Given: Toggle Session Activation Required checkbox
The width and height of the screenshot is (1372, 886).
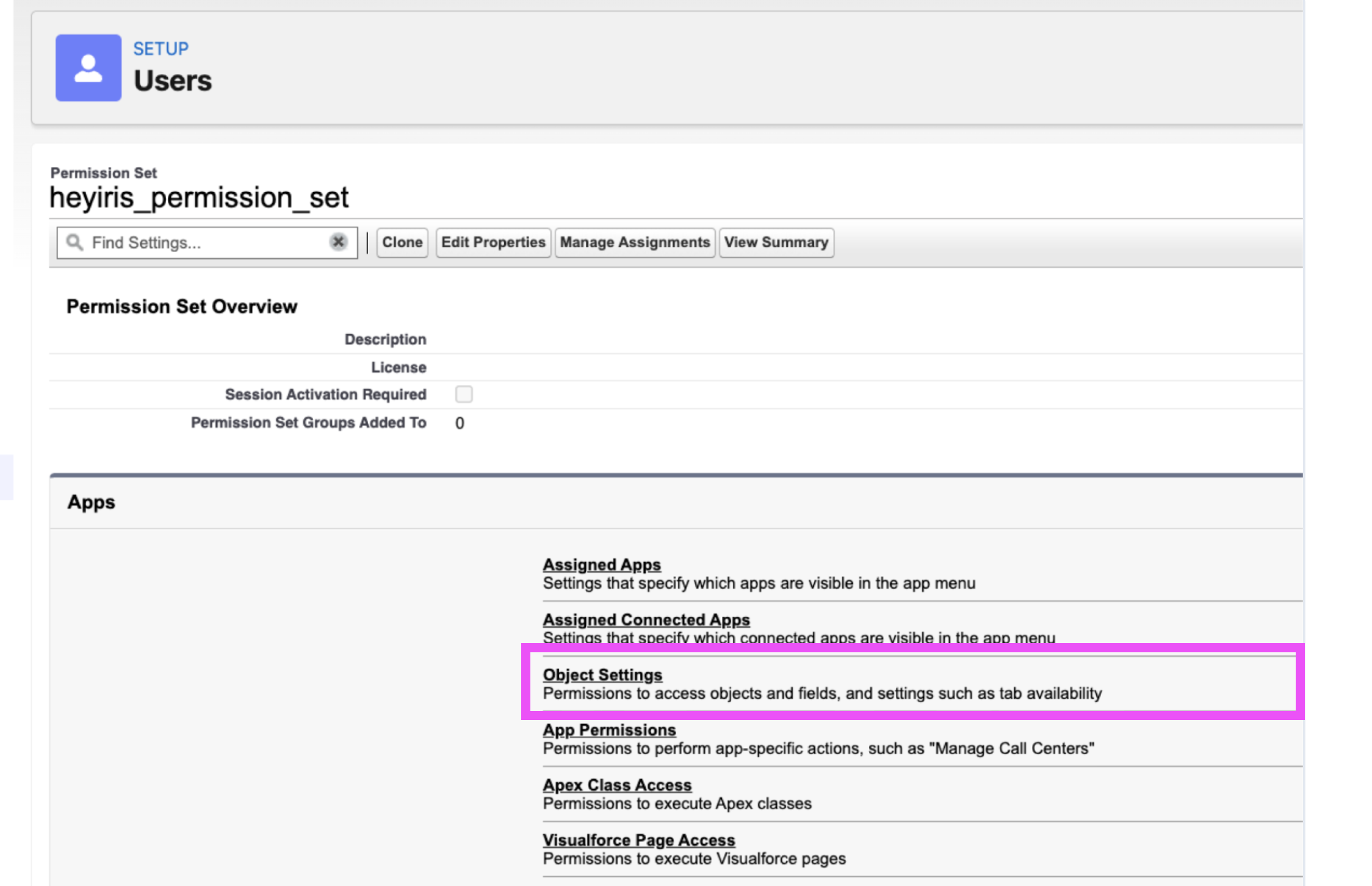Looking at the screenshot, I should [x=464, y=394].
